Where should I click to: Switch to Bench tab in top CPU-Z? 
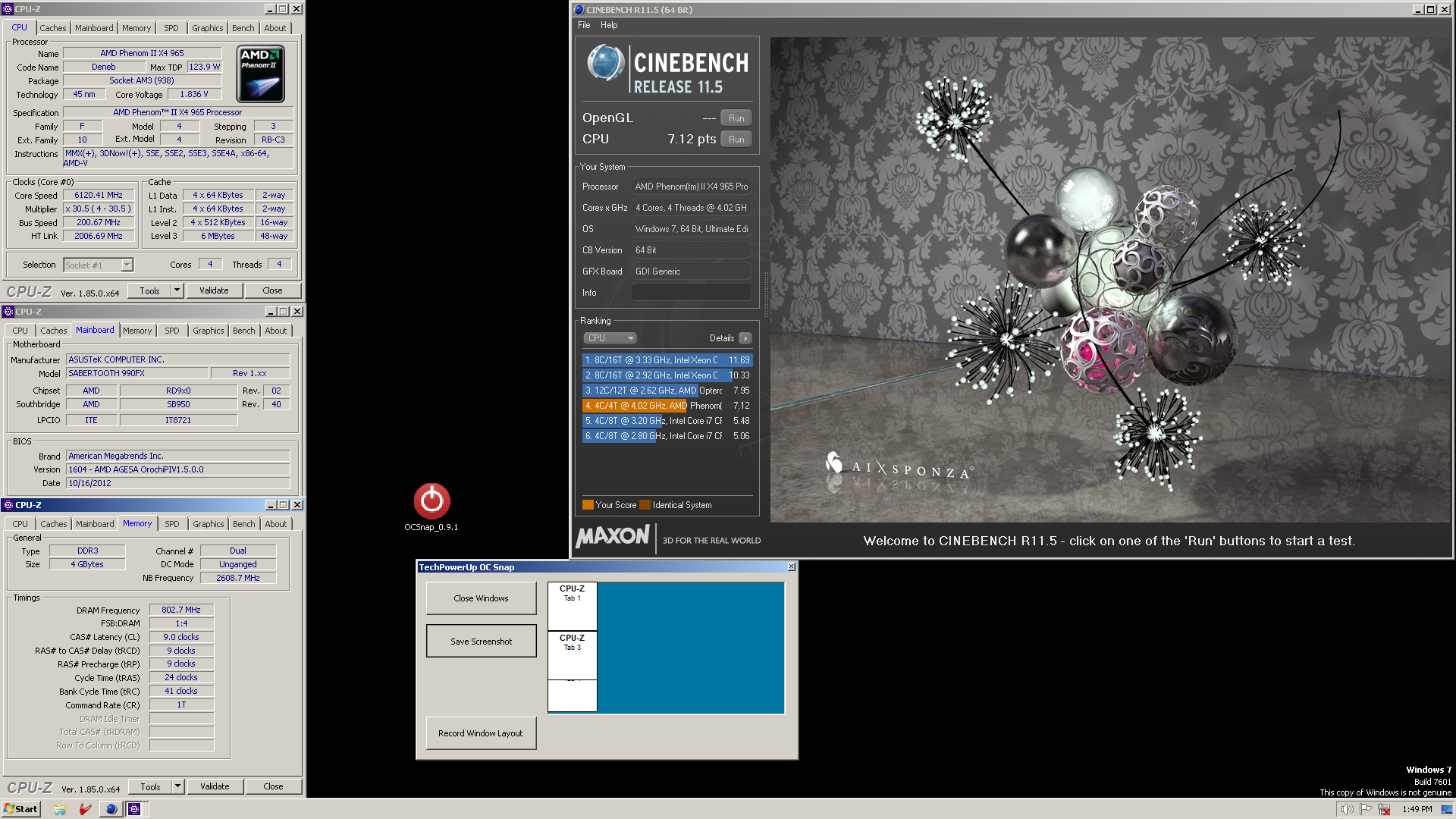click(x=243, y=28)
